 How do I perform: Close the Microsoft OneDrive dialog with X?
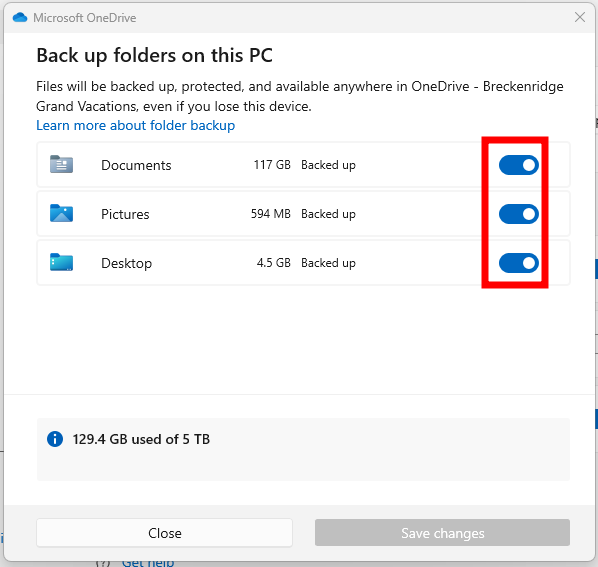click(x=580, y=17)
